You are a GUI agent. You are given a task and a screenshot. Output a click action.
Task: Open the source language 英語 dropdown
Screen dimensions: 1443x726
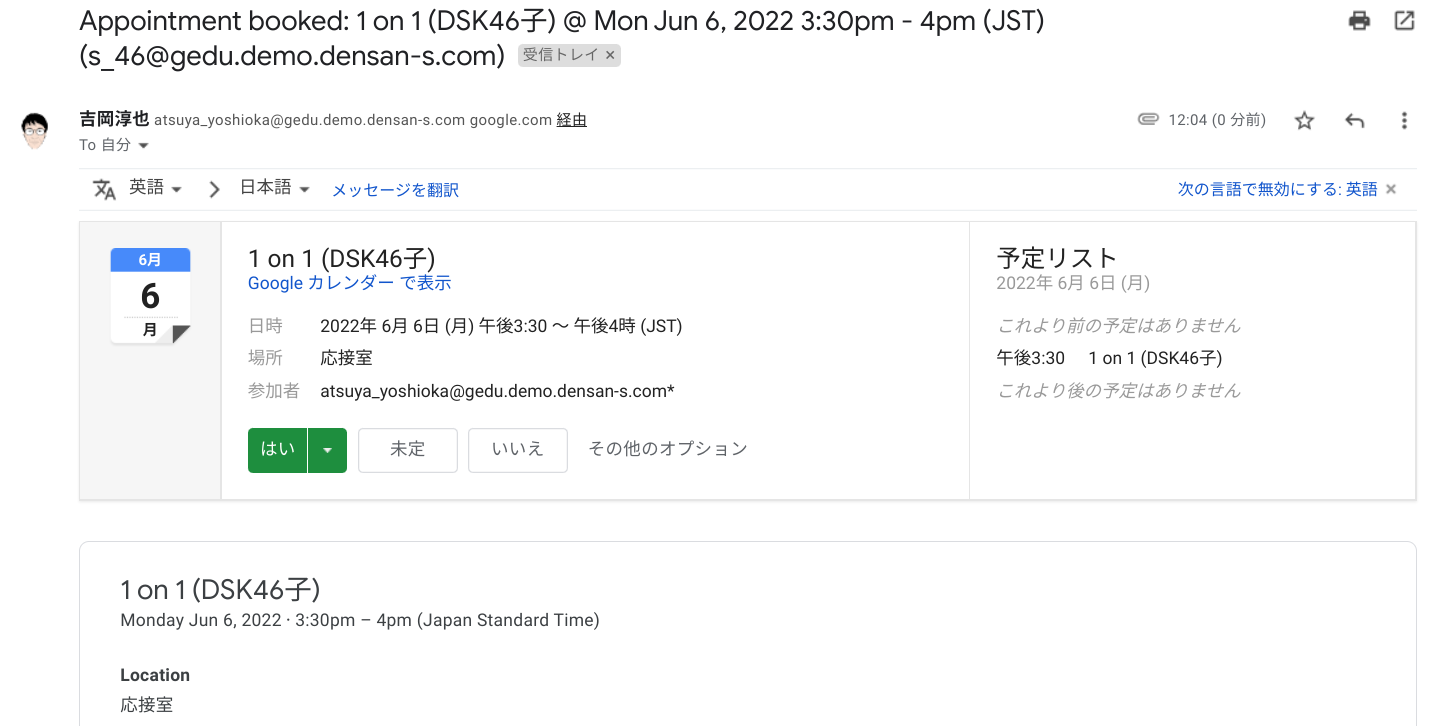coord(156,188)
